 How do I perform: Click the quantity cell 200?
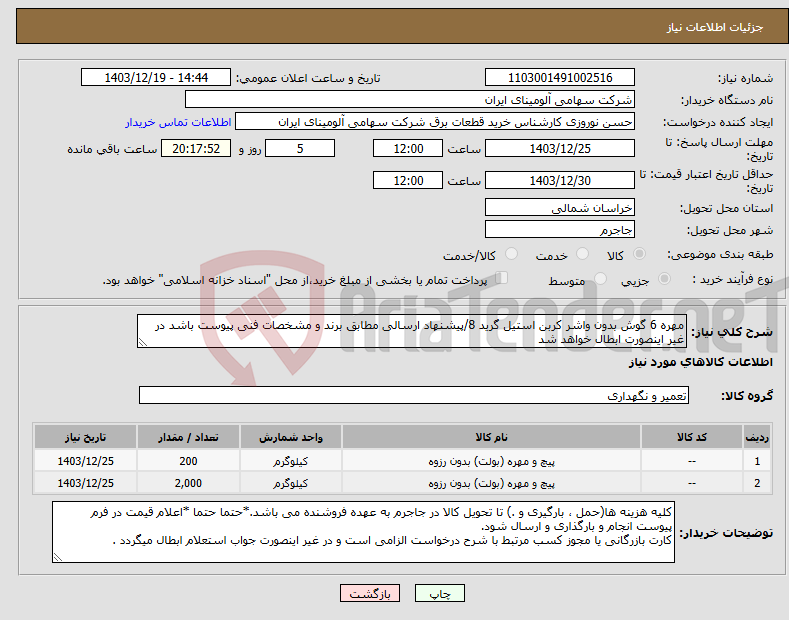[x=188, y=461]
